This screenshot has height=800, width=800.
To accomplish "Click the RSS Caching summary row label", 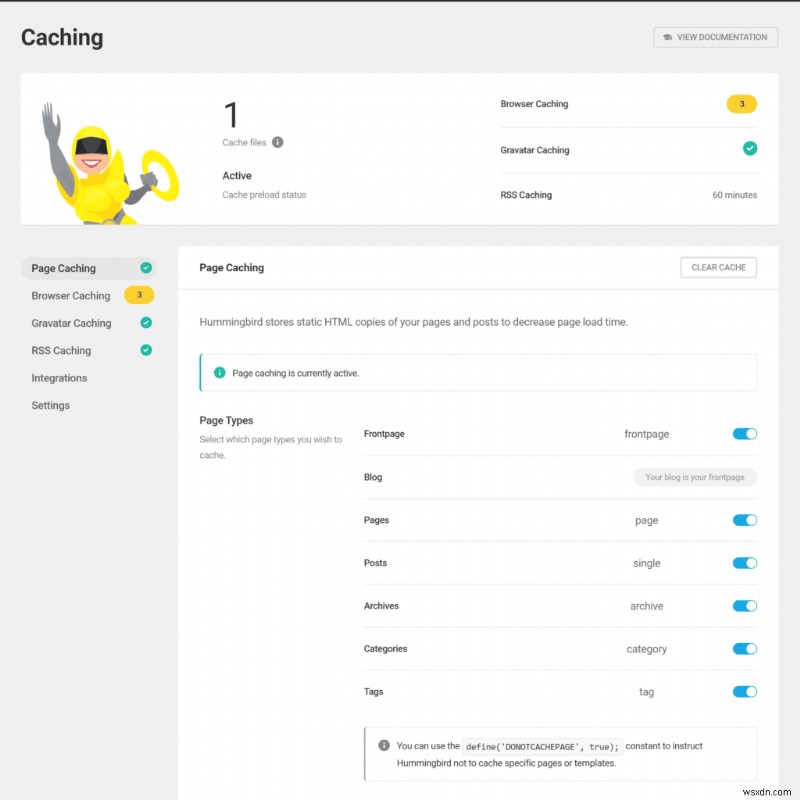I will (526, 195).
